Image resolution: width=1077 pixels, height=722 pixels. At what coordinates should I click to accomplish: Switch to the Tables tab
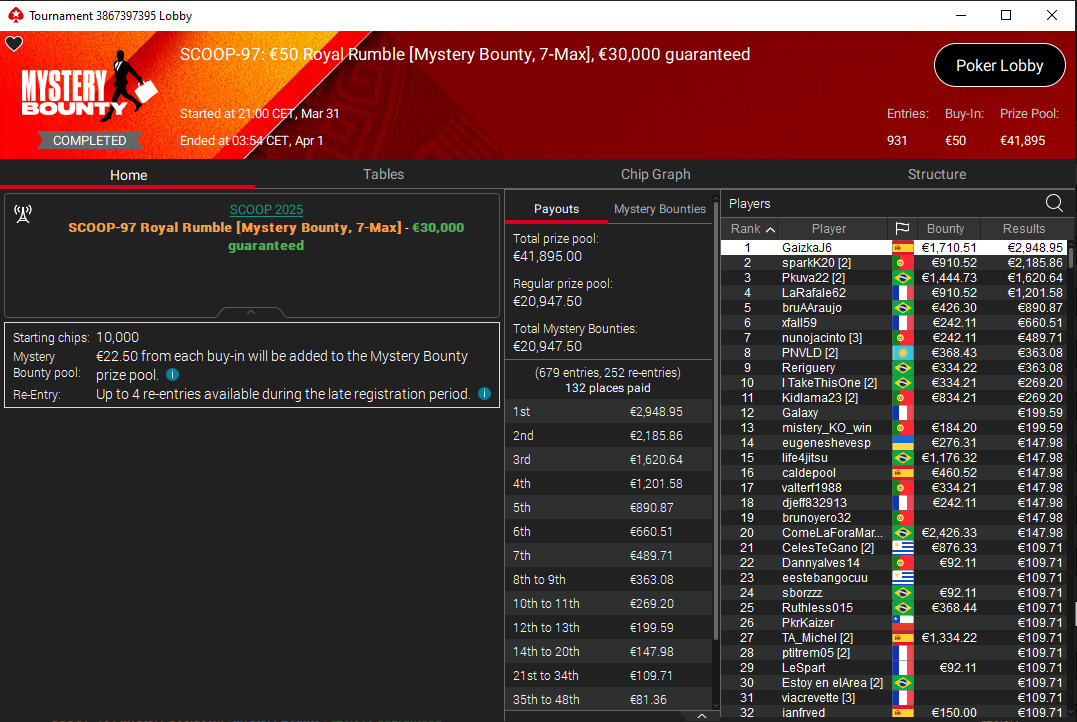(x=383, y=174)
